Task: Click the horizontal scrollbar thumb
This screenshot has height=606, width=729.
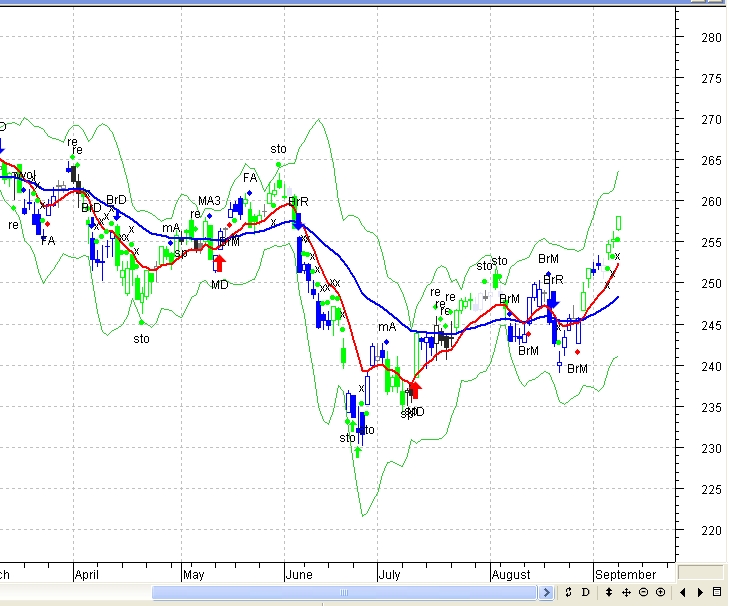Action: click(344, 592)
